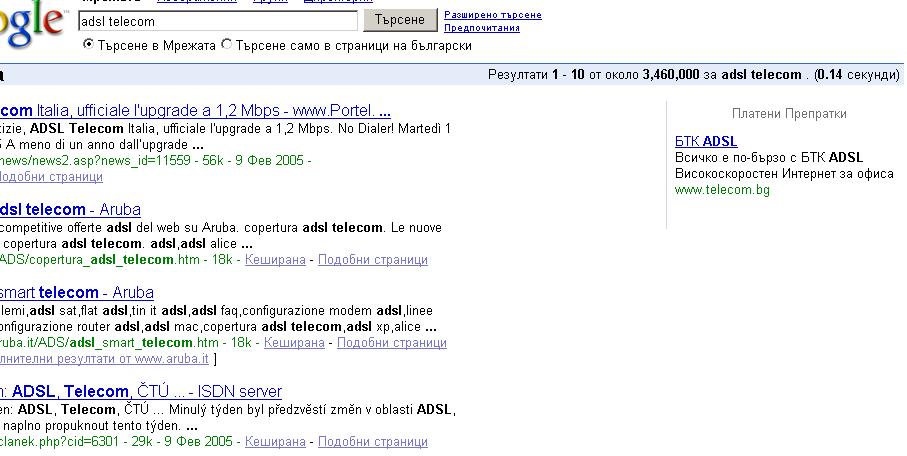The image size is (907, 456).
Task: Open Подобни страници for the clanek.php?cid=6301 result
Action: (373, 442)
